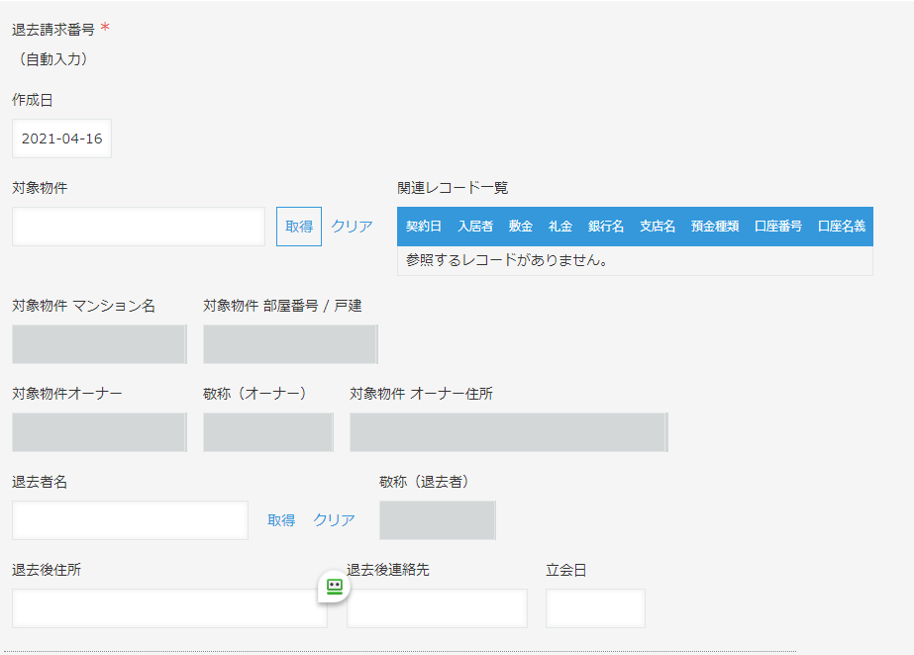Click the 預金種類 column header
914x655 pixels.
tap(715, 226)
